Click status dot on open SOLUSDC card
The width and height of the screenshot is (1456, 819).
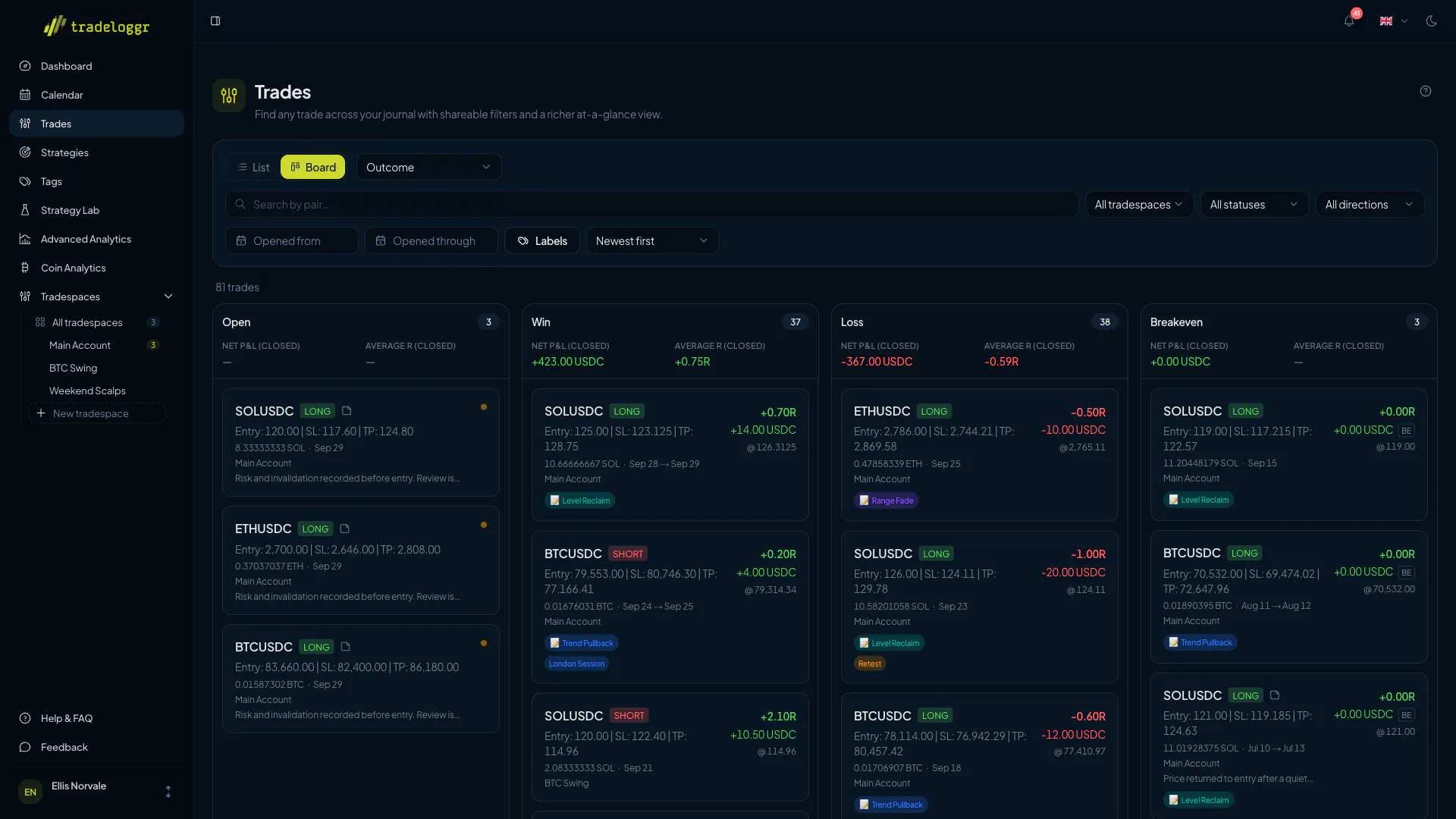[484, 407]
